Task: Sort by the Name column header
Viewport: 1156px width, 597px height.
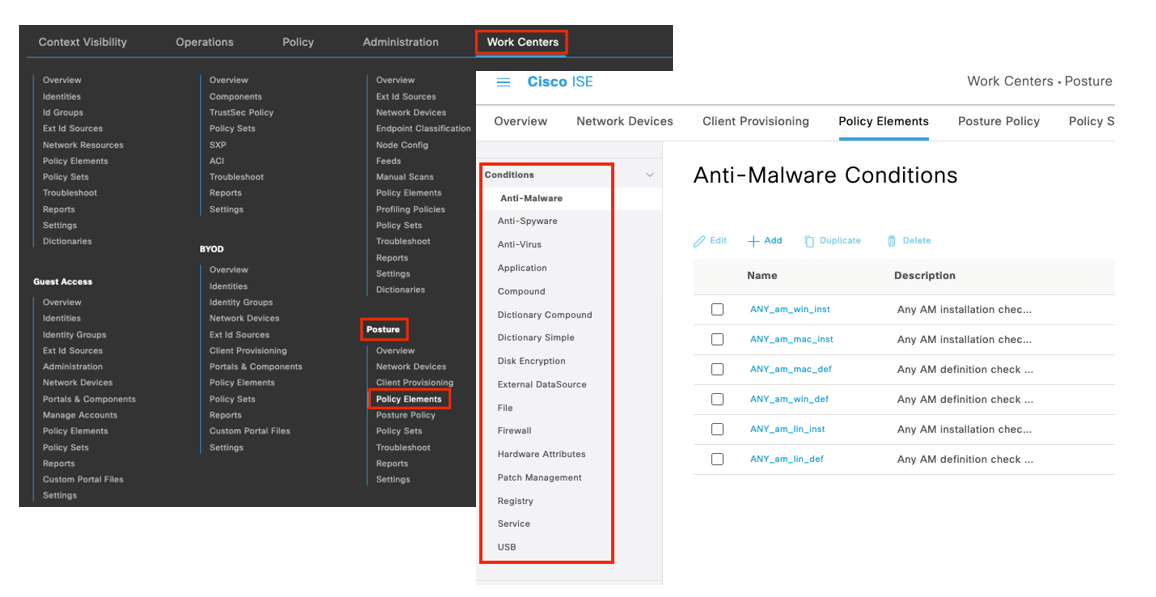Action: pos(762,276)
